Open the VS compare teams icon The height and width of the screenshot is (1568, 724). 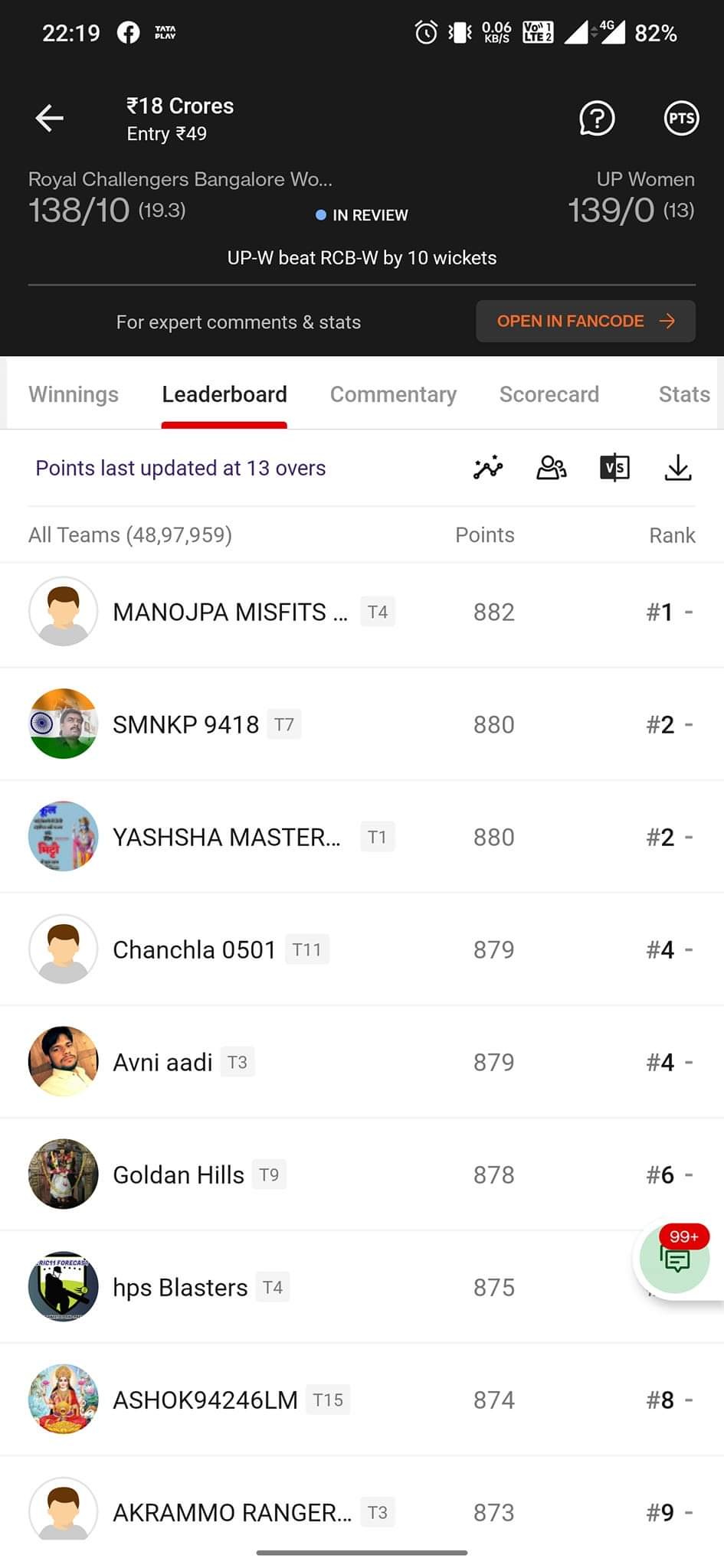point(614,467)
